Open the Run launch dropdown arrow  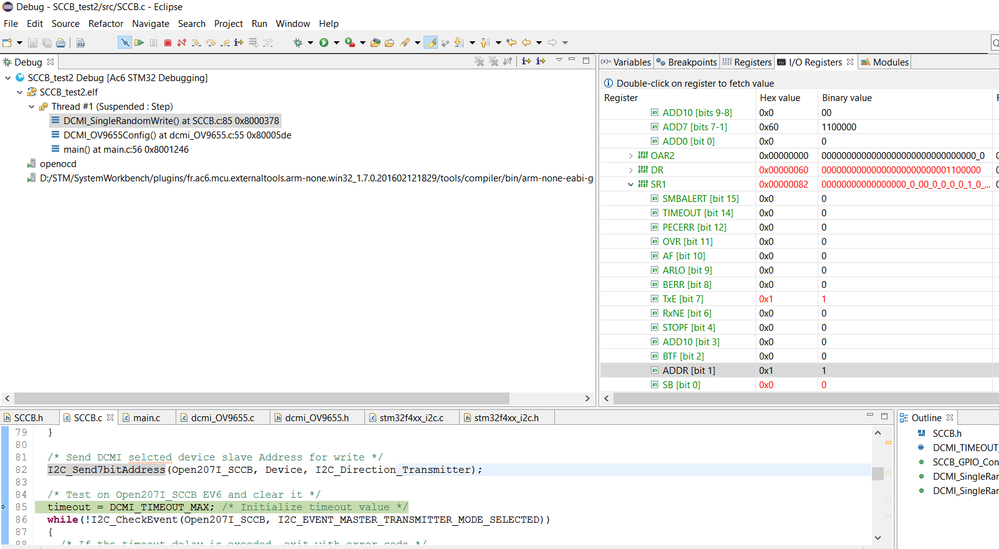[x=336, y=43]
